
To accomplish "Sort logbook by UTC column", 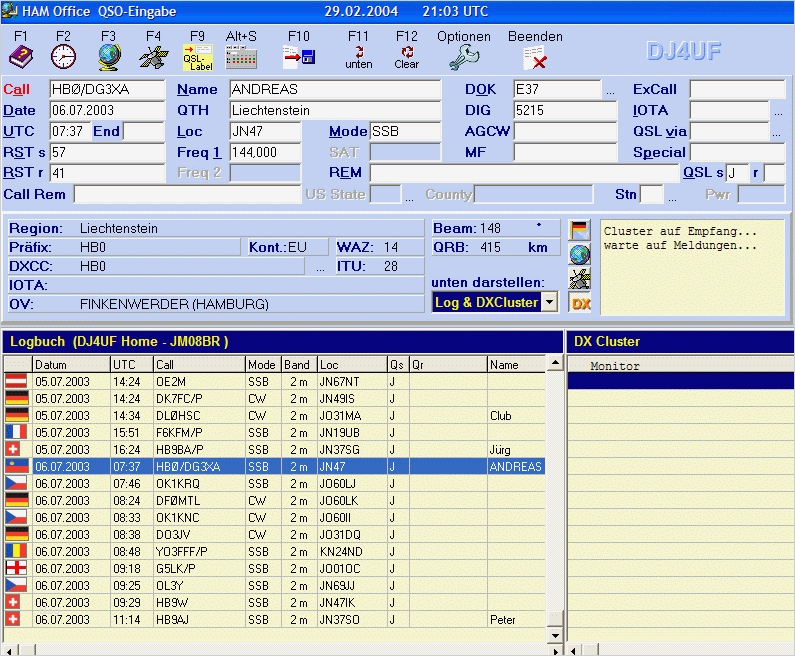I will 131,365.
